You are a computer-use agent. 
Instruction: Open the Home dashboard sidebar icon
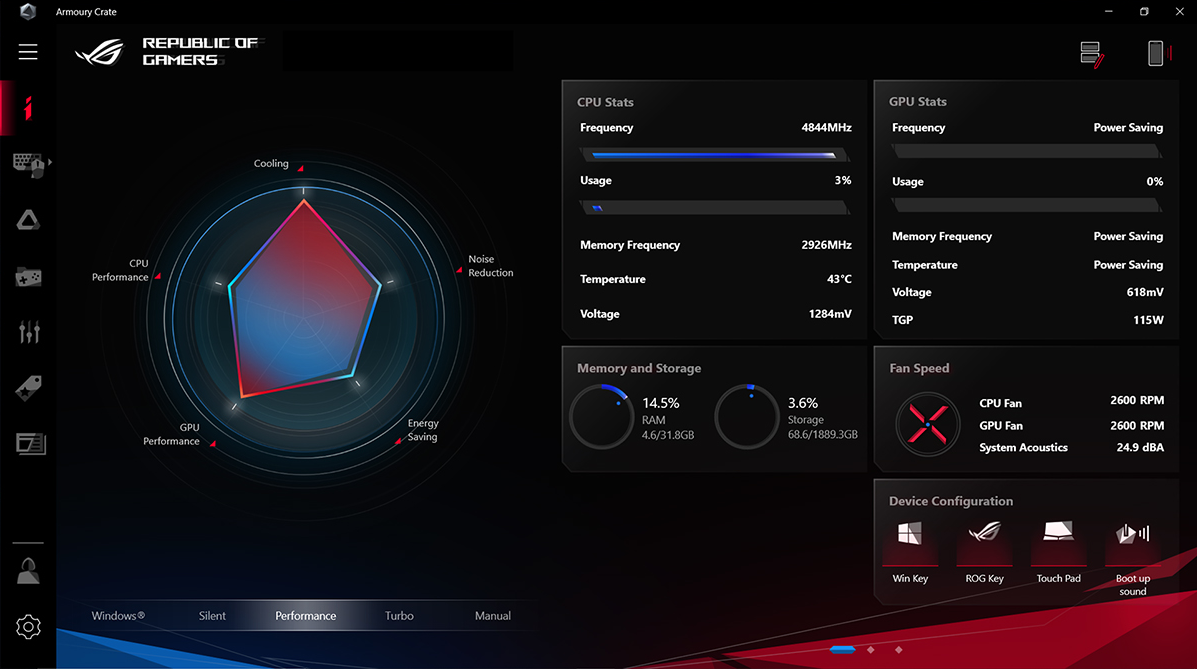coord(28,108)
